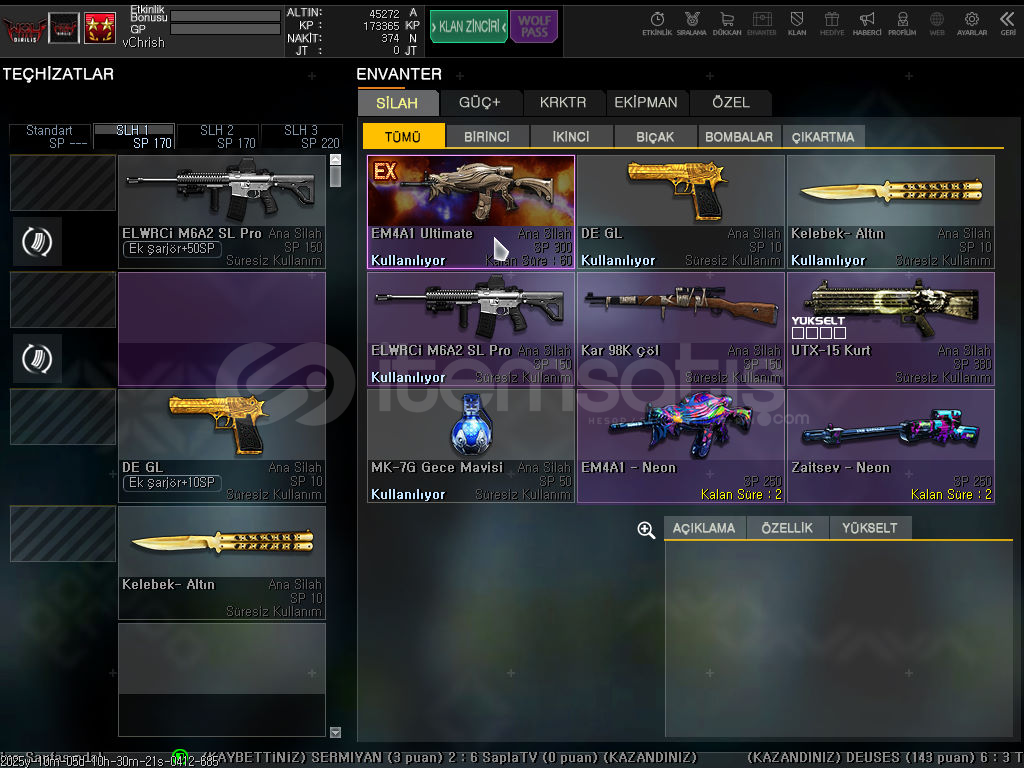Select Kelebek- Altın knife in inventory
Viewport: 1024px width, 768px height.
891,212
